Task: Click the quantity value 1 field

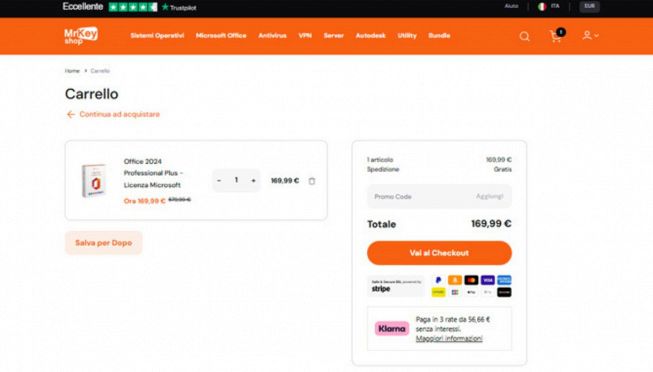Action: coord(236,180)
